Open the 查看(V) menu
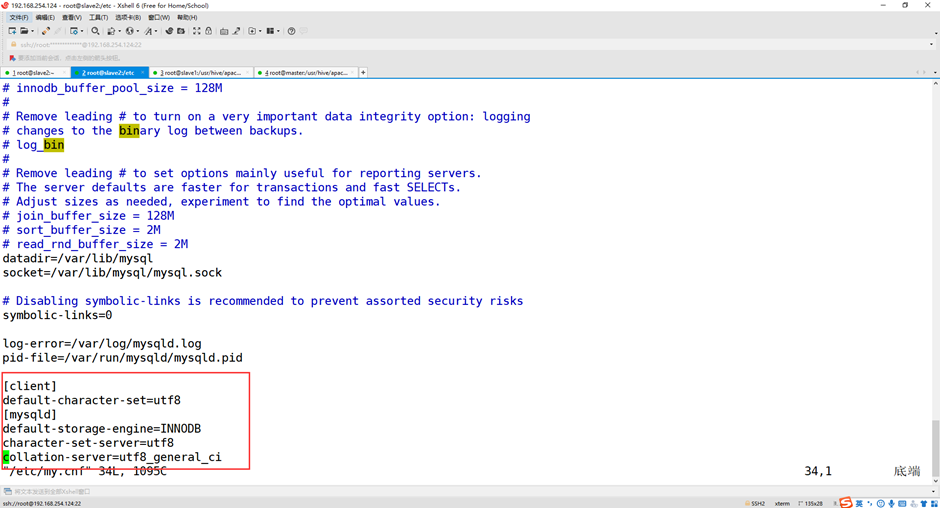The image size is (940, 508). point(72,17)
